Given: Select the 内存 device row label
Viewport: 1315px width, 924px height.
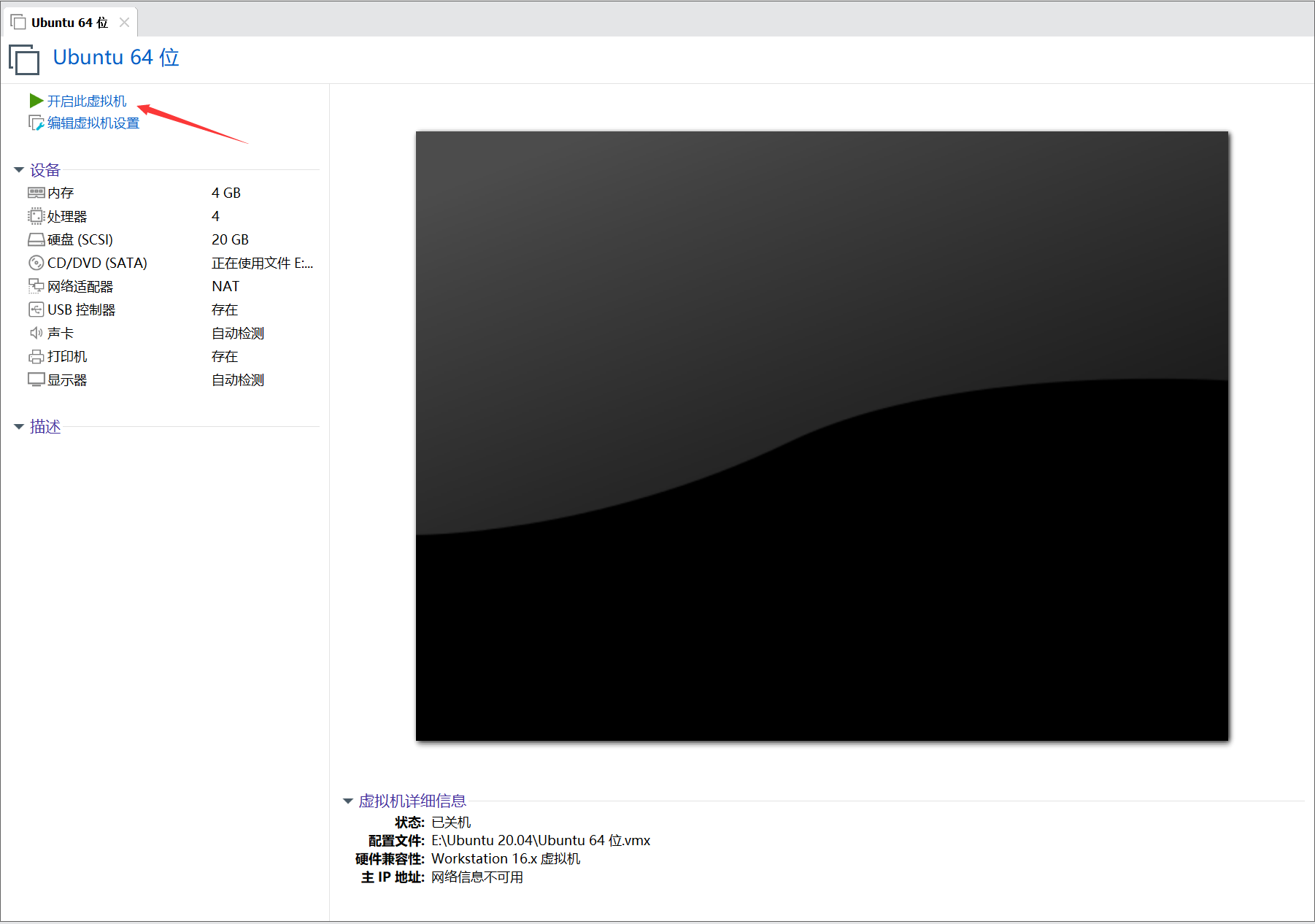Looking at the screenshot, I should pos(61,193).
